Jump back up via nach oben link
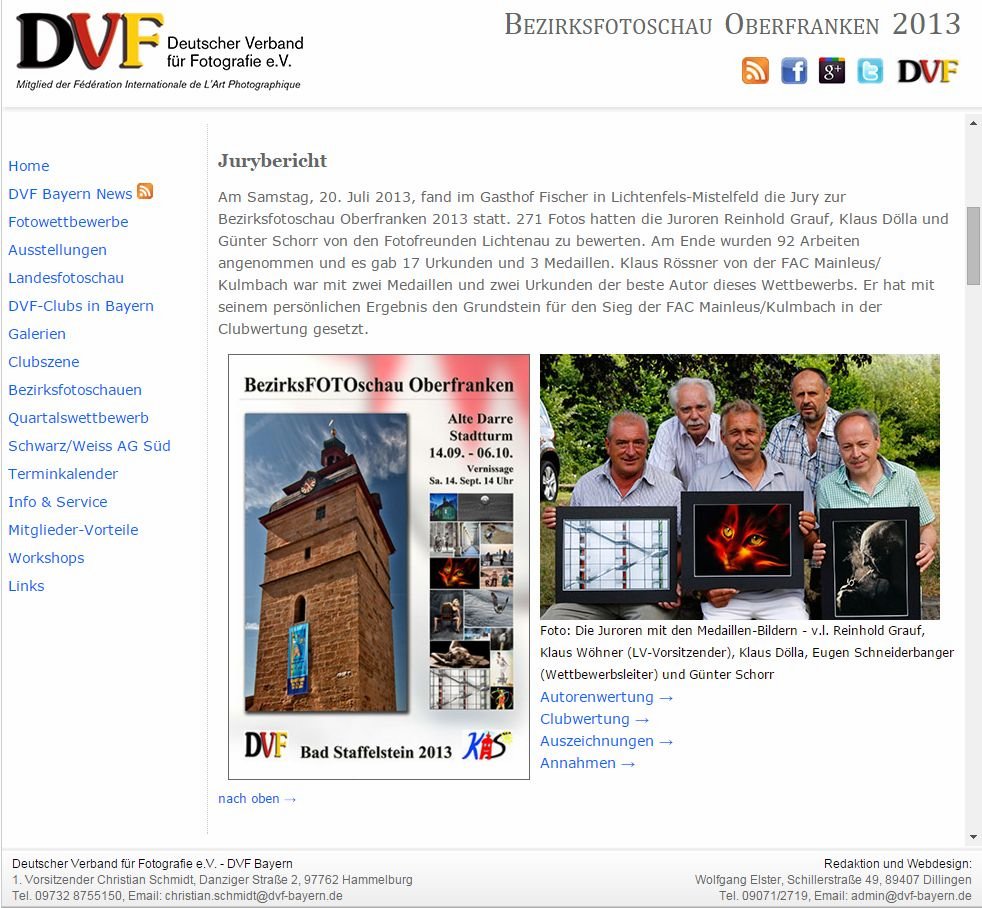 [257, 798]
